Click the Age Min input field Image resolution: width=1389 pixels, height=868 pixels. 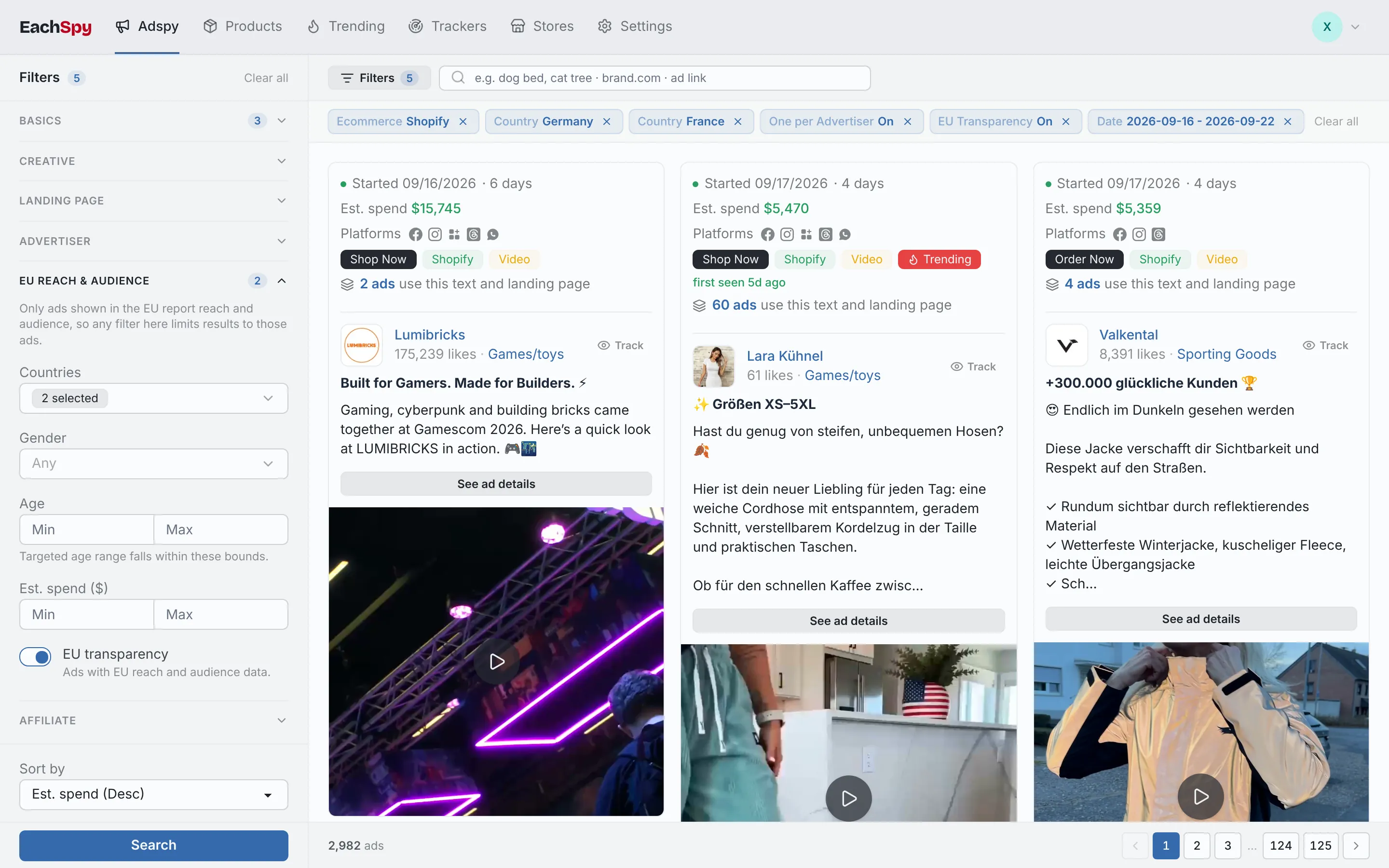pyautogui.click(x=87, y=529)
